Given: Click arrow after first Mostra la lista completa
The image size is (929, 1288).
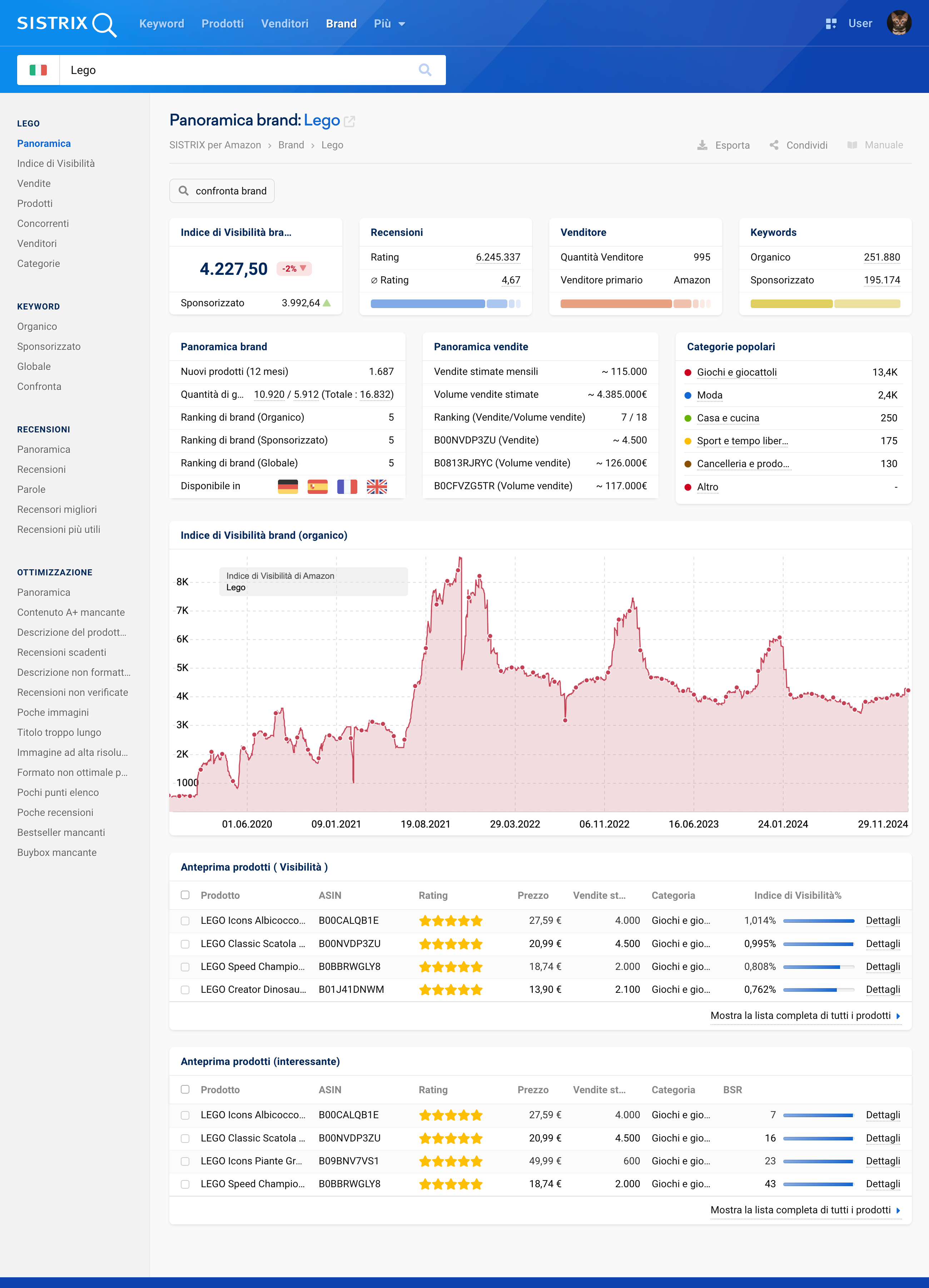Looking at the screenshot, I should click(898, 1016).
